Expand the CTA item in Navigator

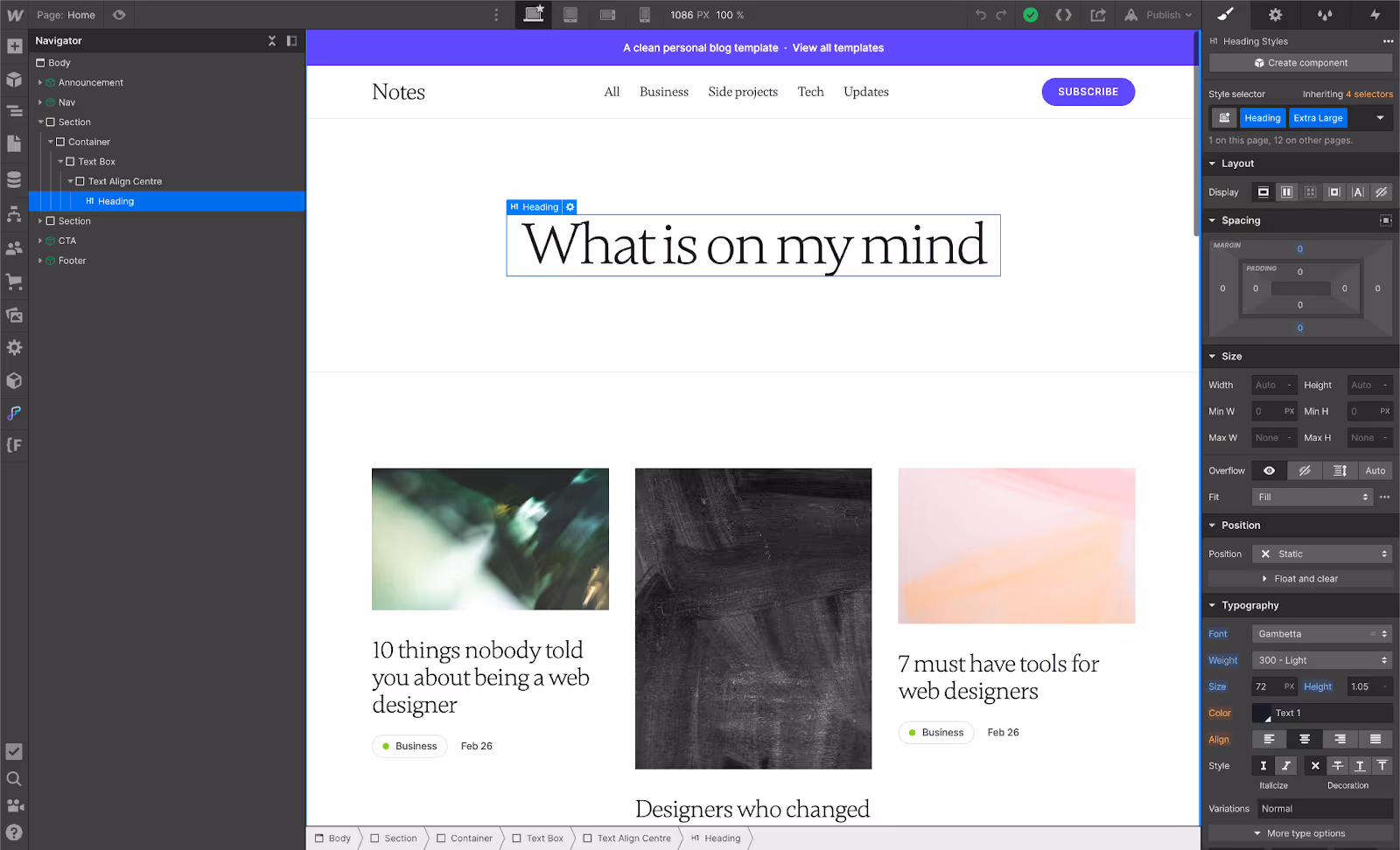point(40,240)
